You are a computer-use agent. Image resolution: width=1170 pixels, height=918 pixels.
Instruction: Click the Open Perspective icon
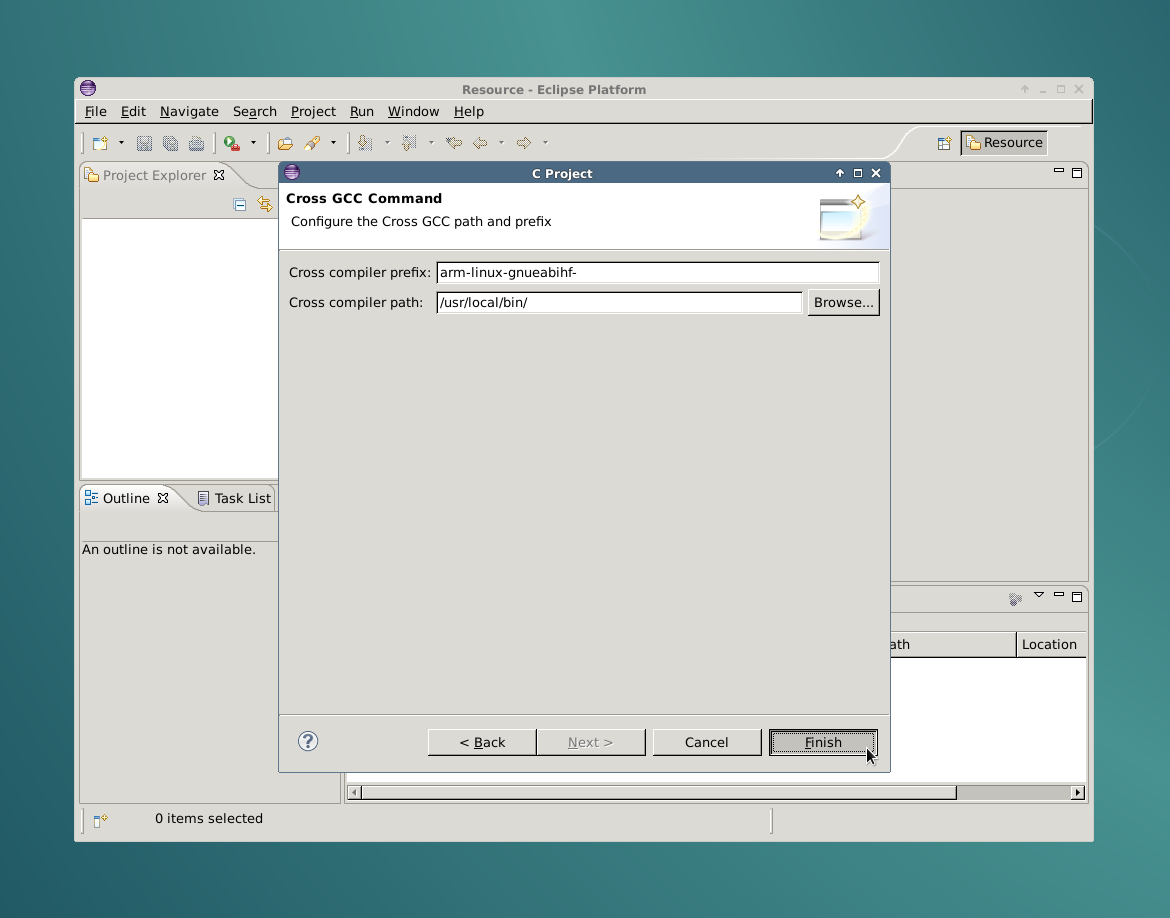click(x=943, y=143)
